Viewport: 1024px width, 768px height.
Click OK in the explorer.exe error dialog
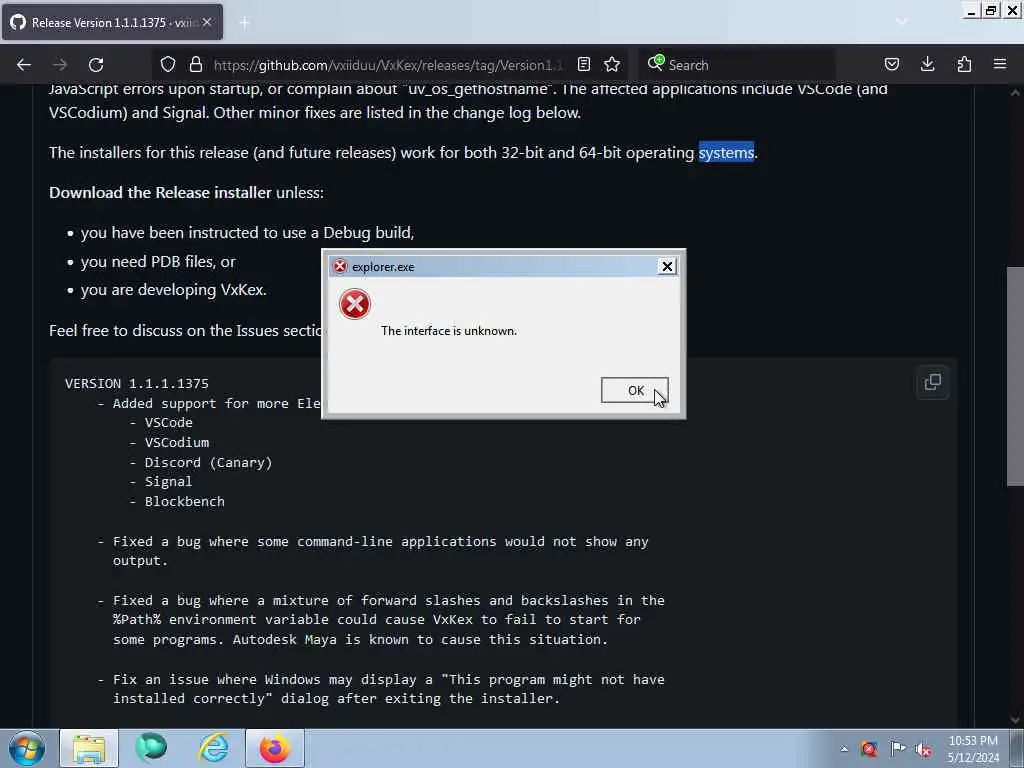coord(634,390)
